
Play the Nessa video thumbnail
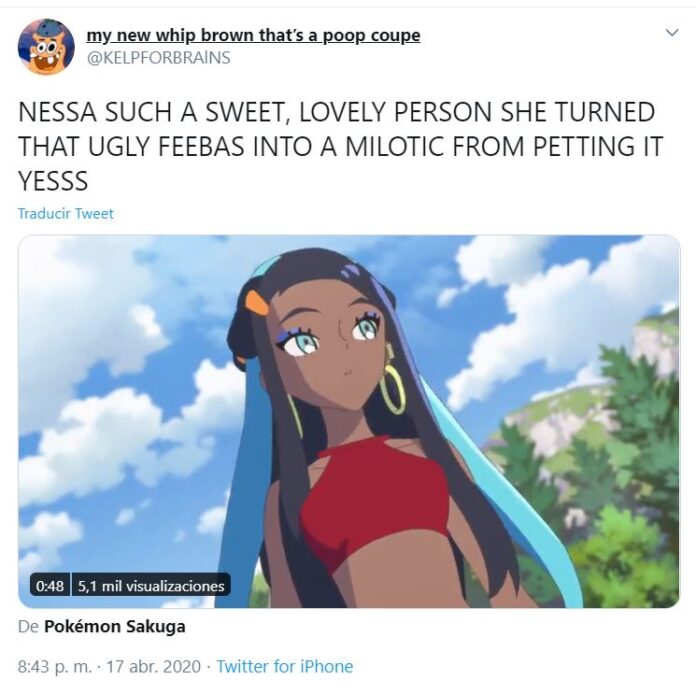(x=349, y=421)
